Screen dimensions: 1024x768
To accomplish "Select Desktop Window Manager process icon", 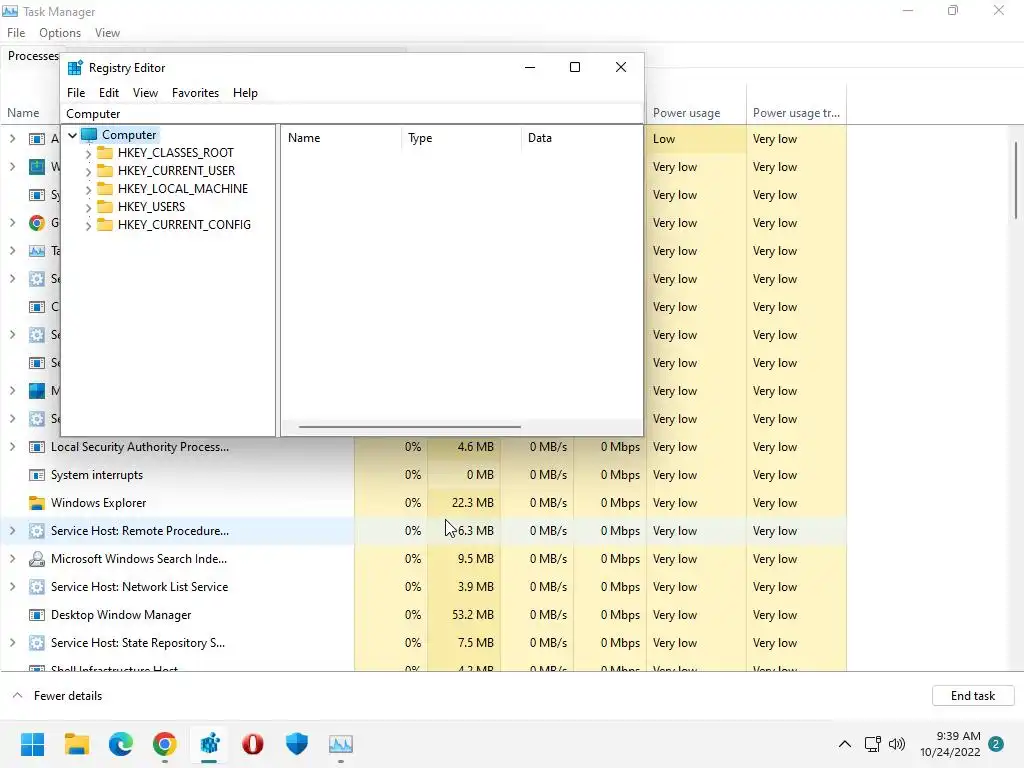I will point(37,615).
